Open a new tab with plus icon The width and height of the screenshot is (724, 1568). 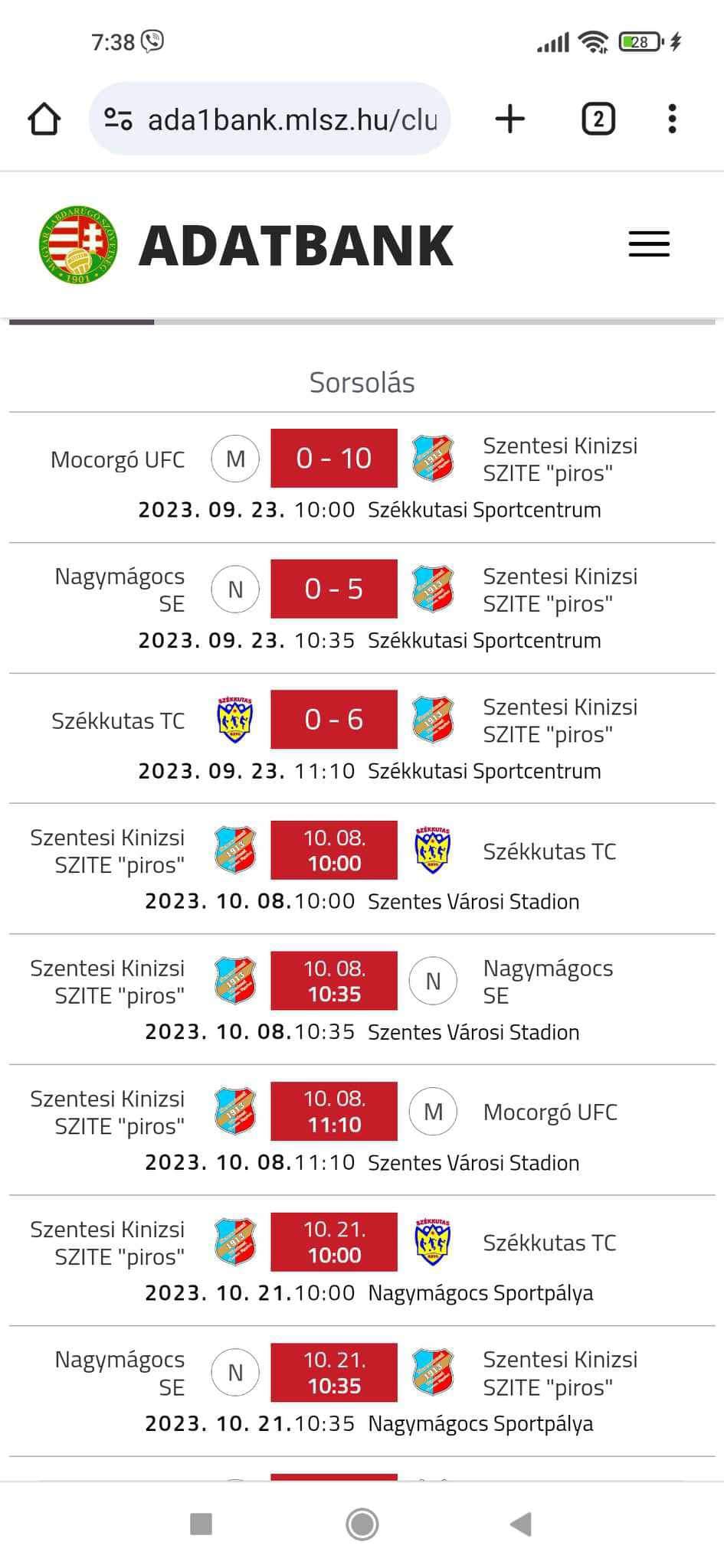(x=510, y=119)
